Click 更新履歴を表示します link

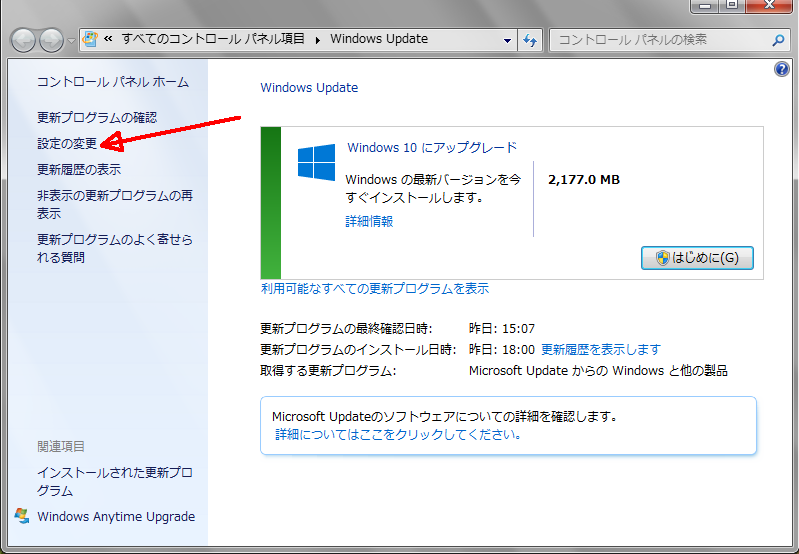coord(601,350)
